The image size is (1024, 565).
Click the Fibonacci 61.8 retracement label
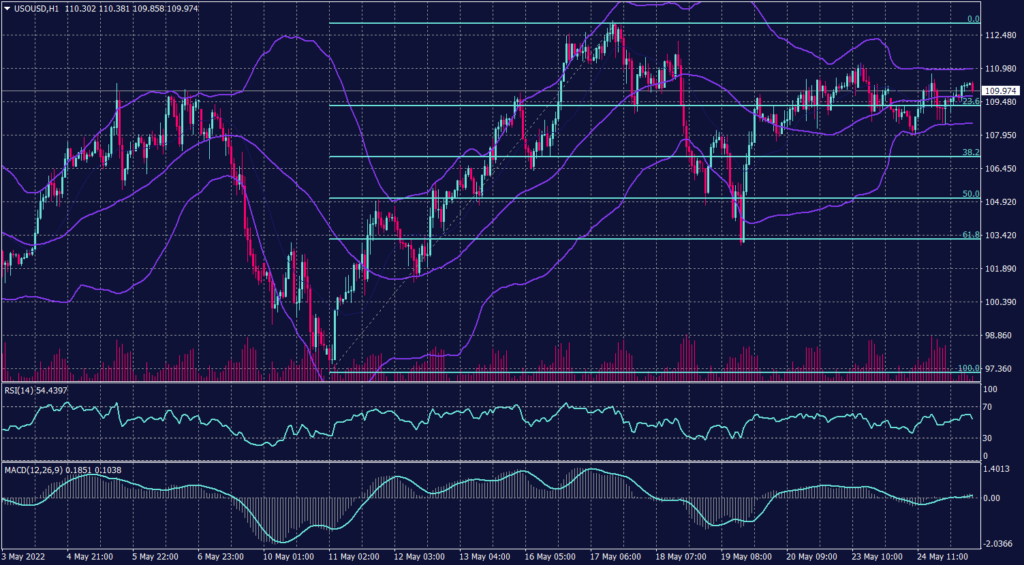969,235
